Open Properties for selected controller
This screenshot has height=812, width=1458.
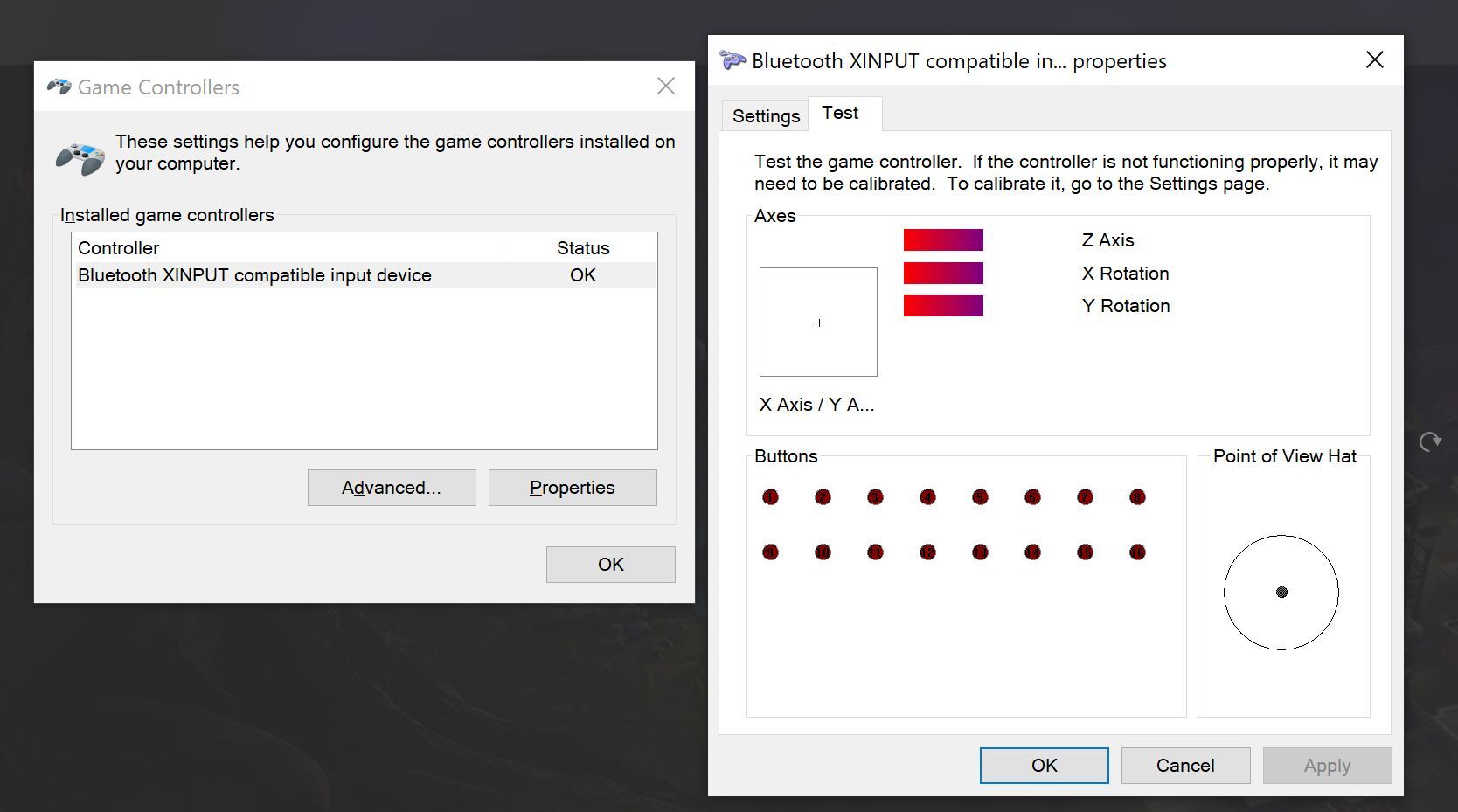(x=573, y=488)
